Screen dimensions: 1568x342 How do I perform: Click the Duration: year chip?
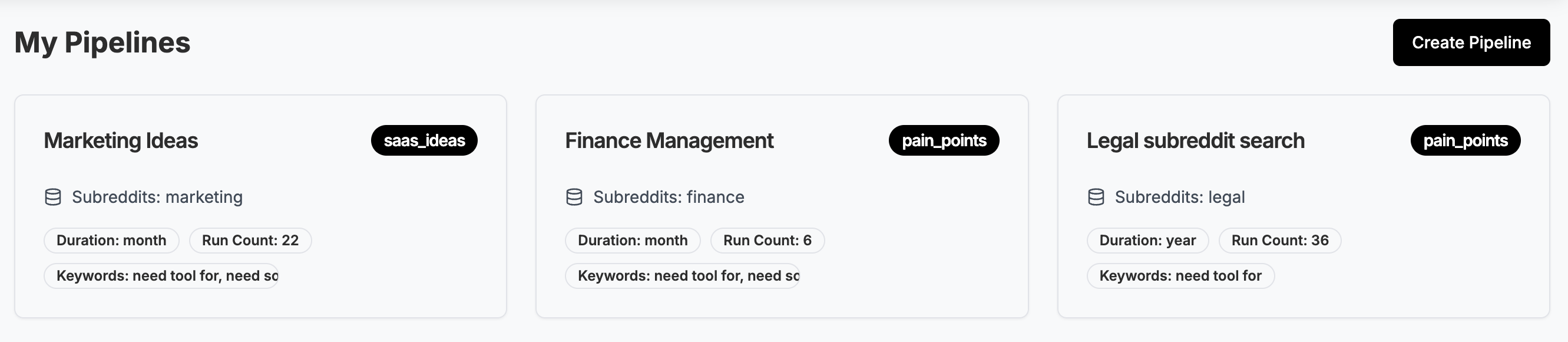[x=1147, y=240]
